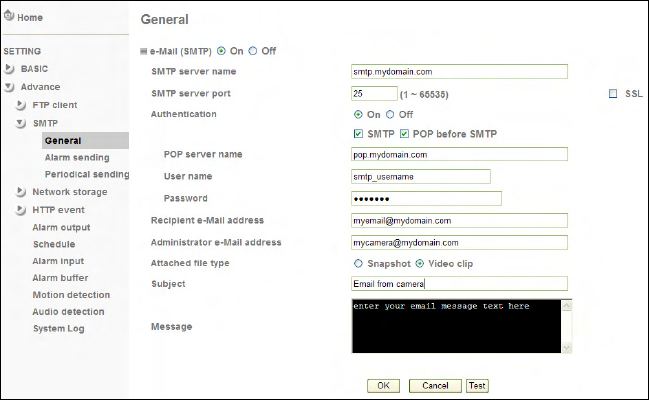Enable the SSL checkbox
The width and height of the screenshot is (649, 400).
pos(613,94)
